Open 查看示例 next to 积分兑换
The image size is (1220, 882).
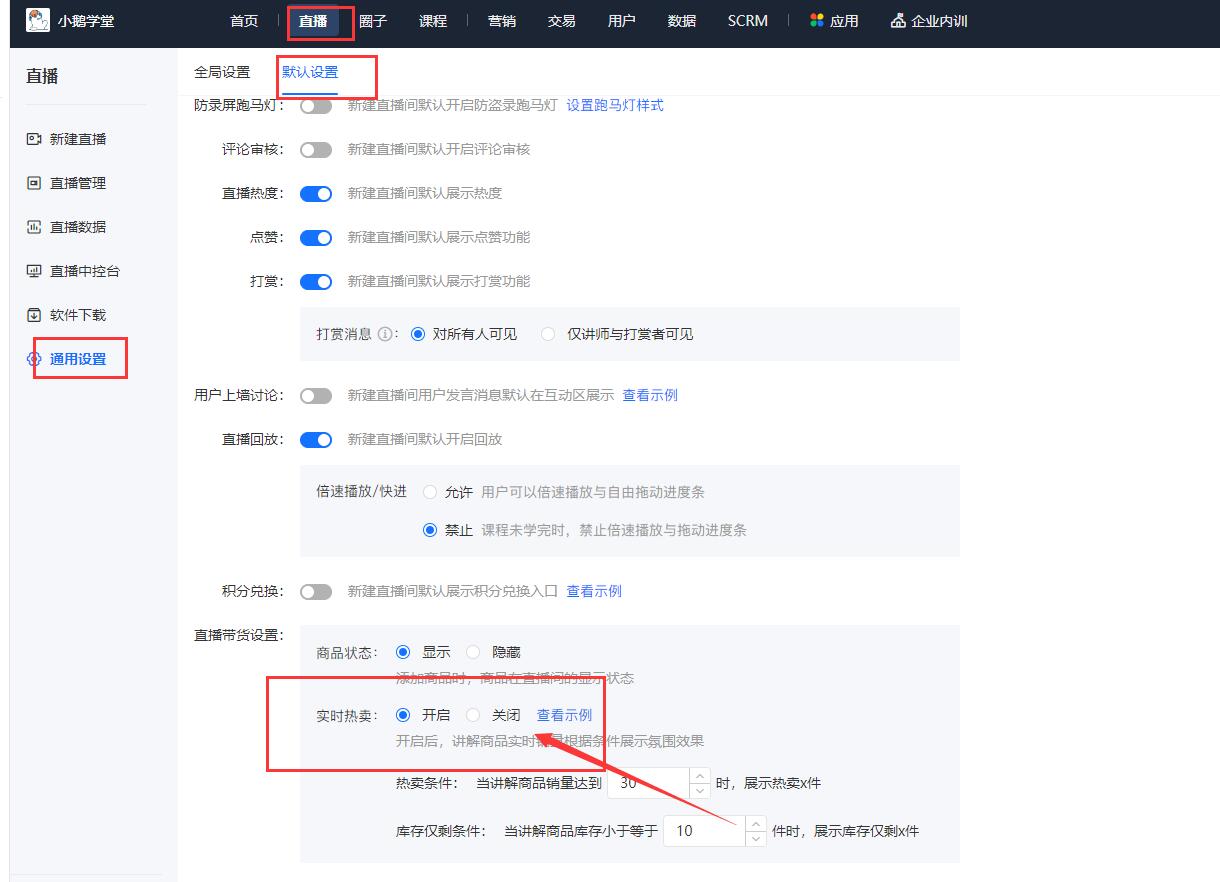(x=592, y=591)
